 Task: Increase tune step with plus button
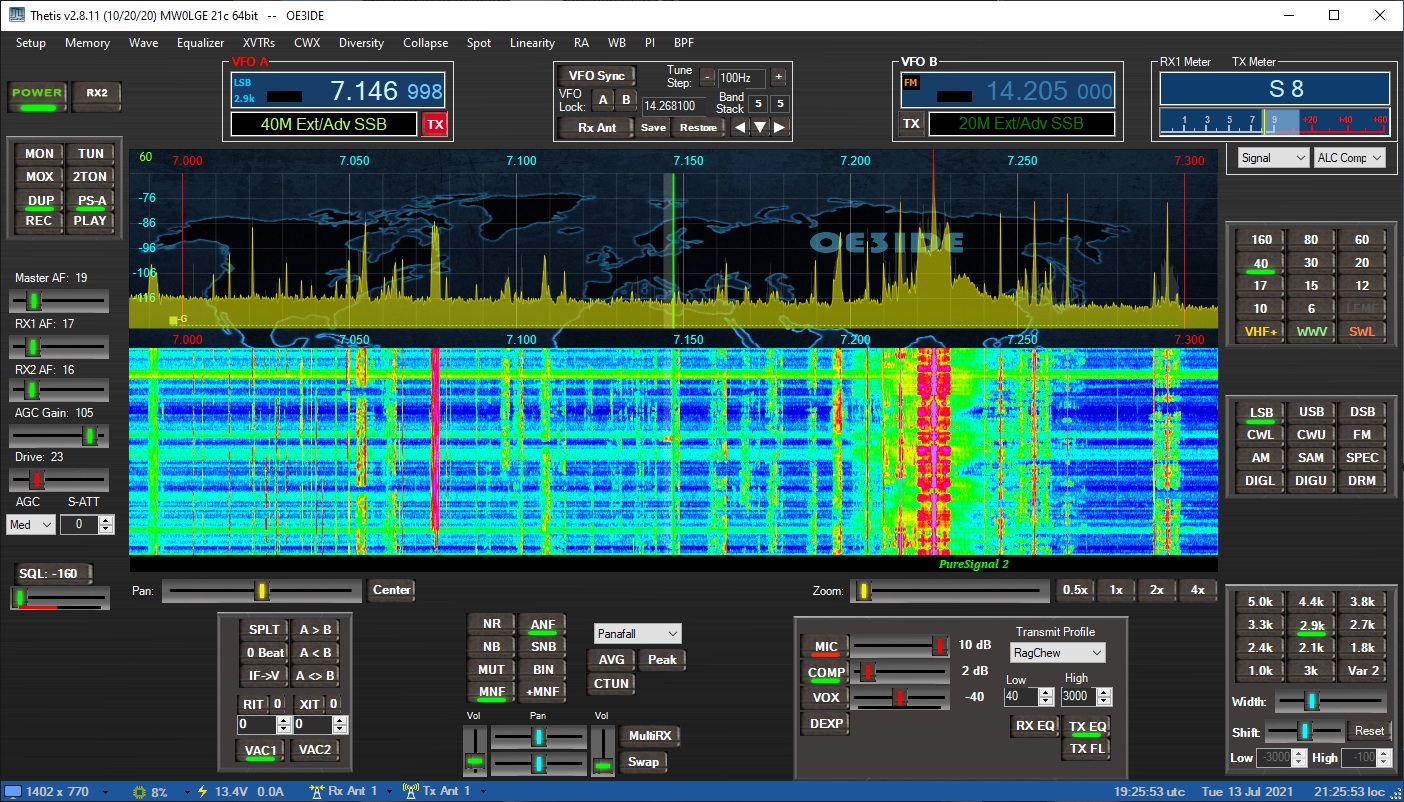778,77
